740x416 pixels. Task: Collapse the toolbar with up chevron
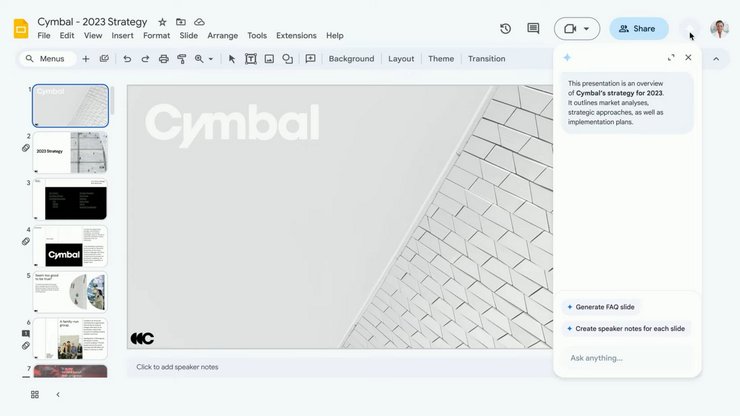coord(716,59)
